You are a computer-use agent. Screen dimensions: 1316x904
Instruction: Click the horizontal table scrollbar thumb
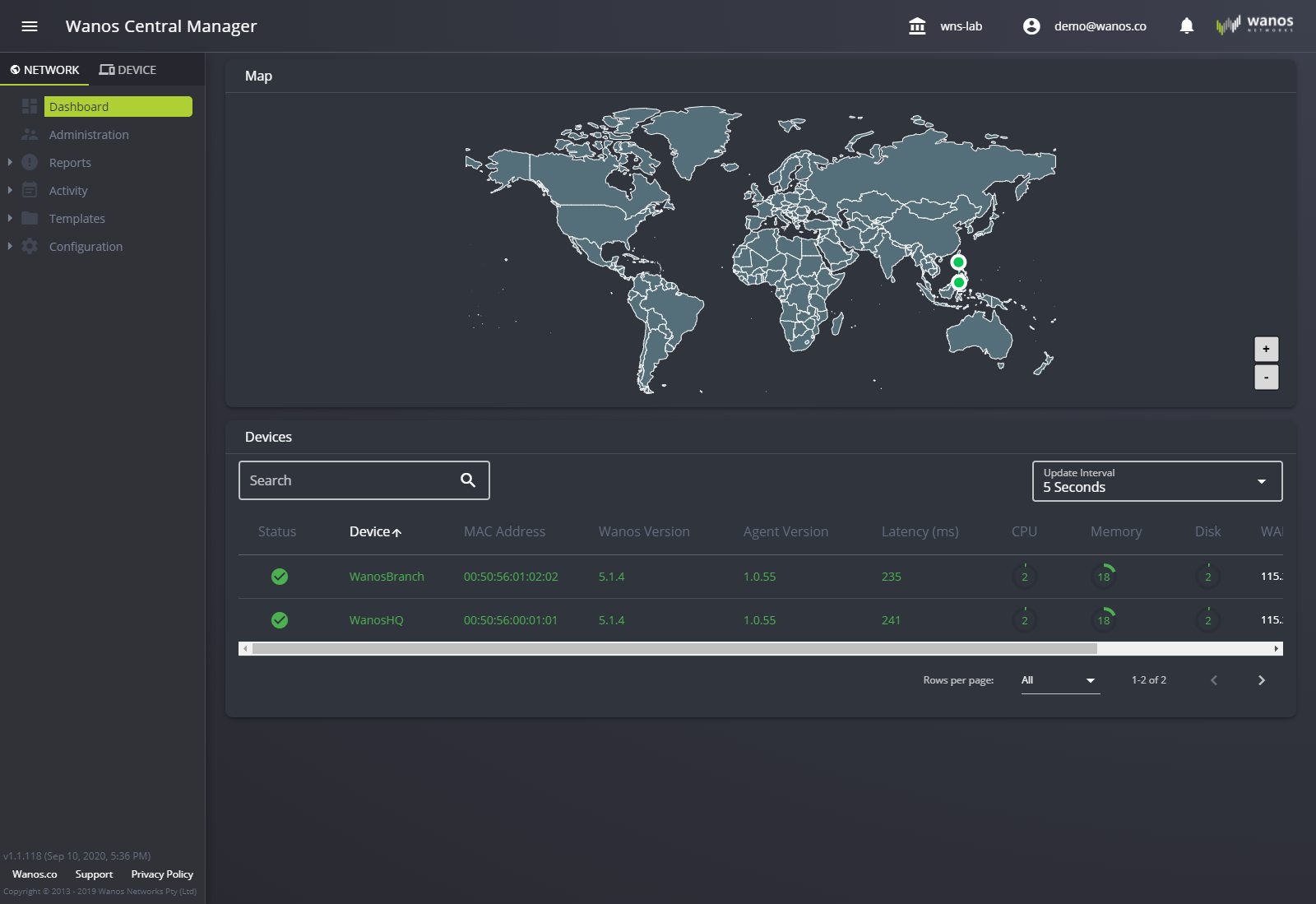[x=674, y=649]
